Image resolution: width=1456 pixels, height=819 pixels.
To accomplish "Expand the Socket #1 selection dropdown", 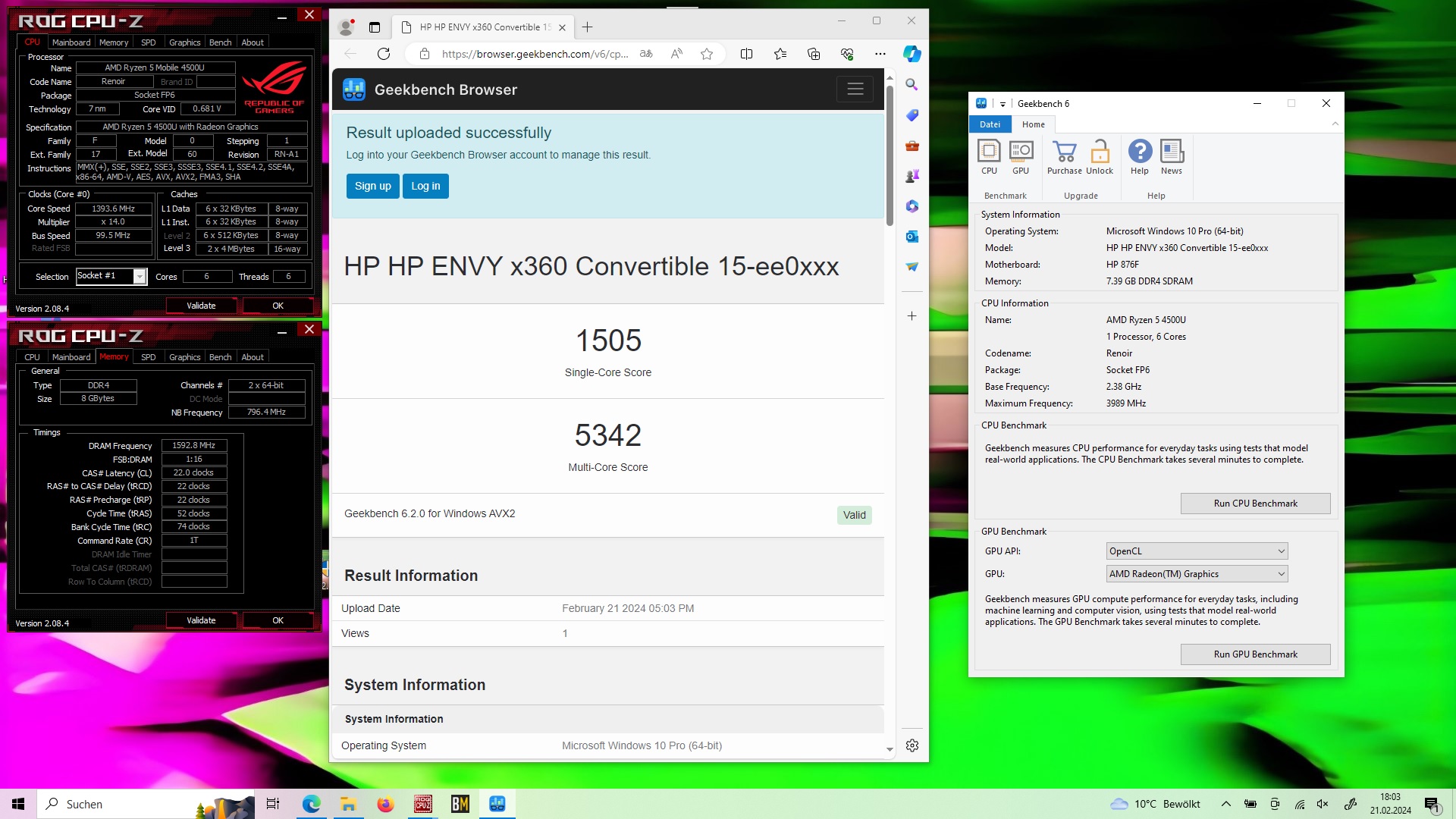I will (x=140, y=277).
